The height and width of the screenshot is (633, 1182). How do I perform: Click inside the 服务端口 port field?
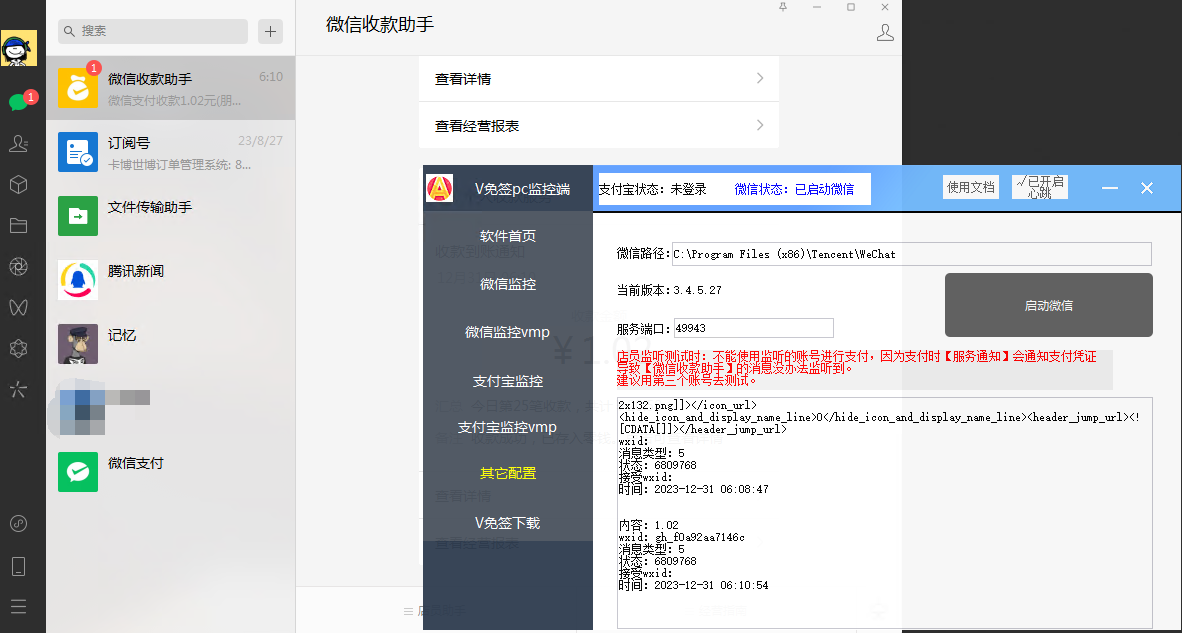[753, 327]
